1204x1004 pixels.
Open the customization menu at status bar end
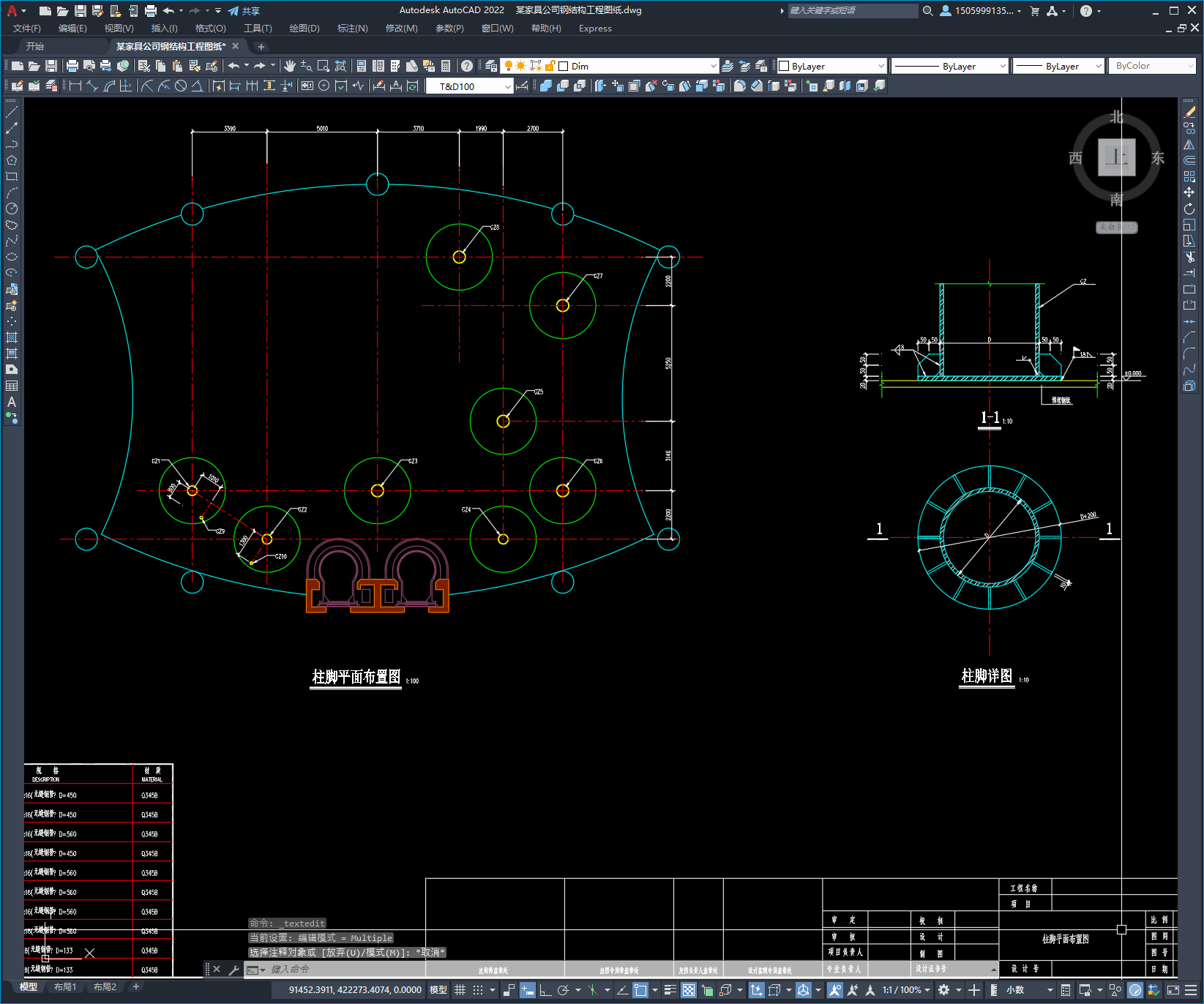(1190, 990)
